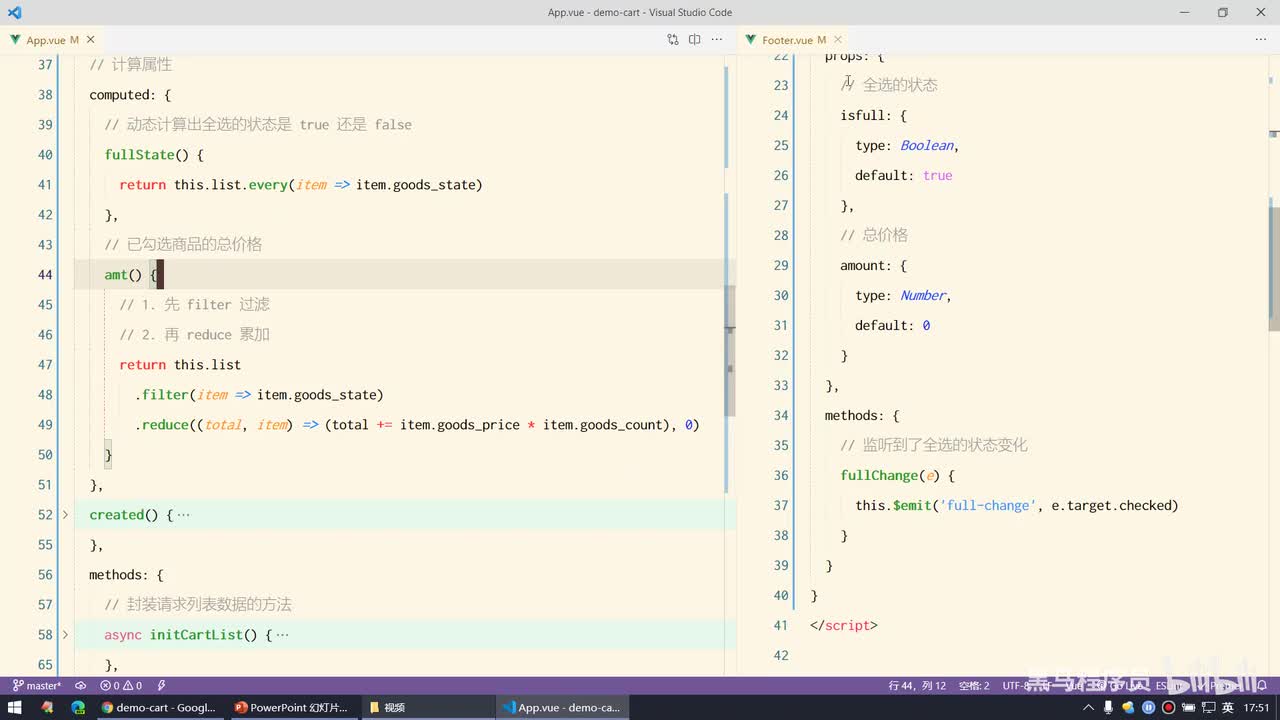Click the notification bell in status bar
The width and height of the screenshot is (1280, 720).
(x=1261, y=686)
